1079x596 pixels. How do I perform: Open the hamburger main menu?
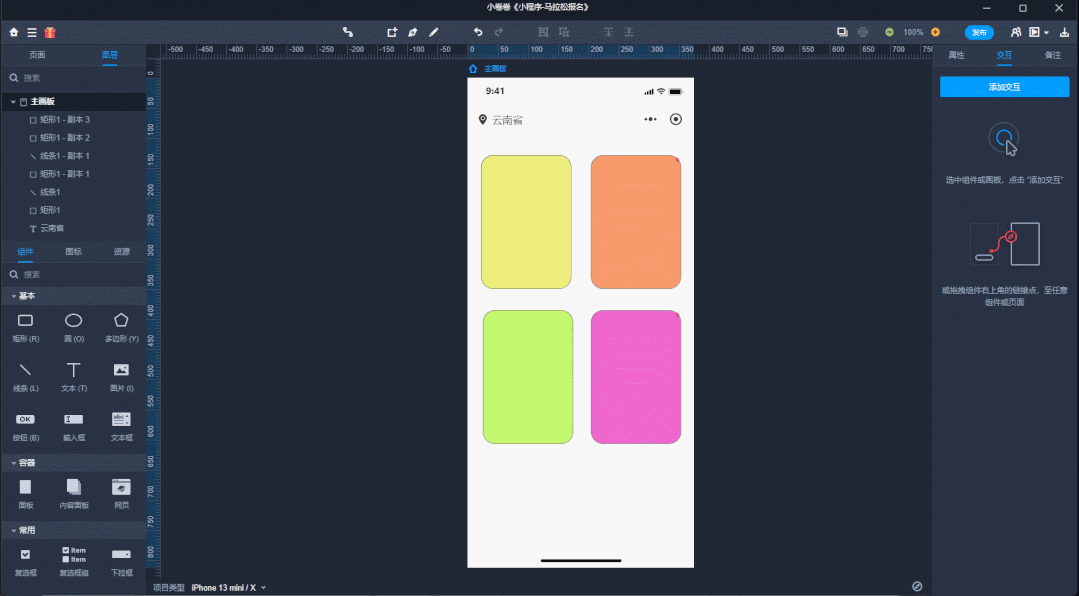point(32,32)
